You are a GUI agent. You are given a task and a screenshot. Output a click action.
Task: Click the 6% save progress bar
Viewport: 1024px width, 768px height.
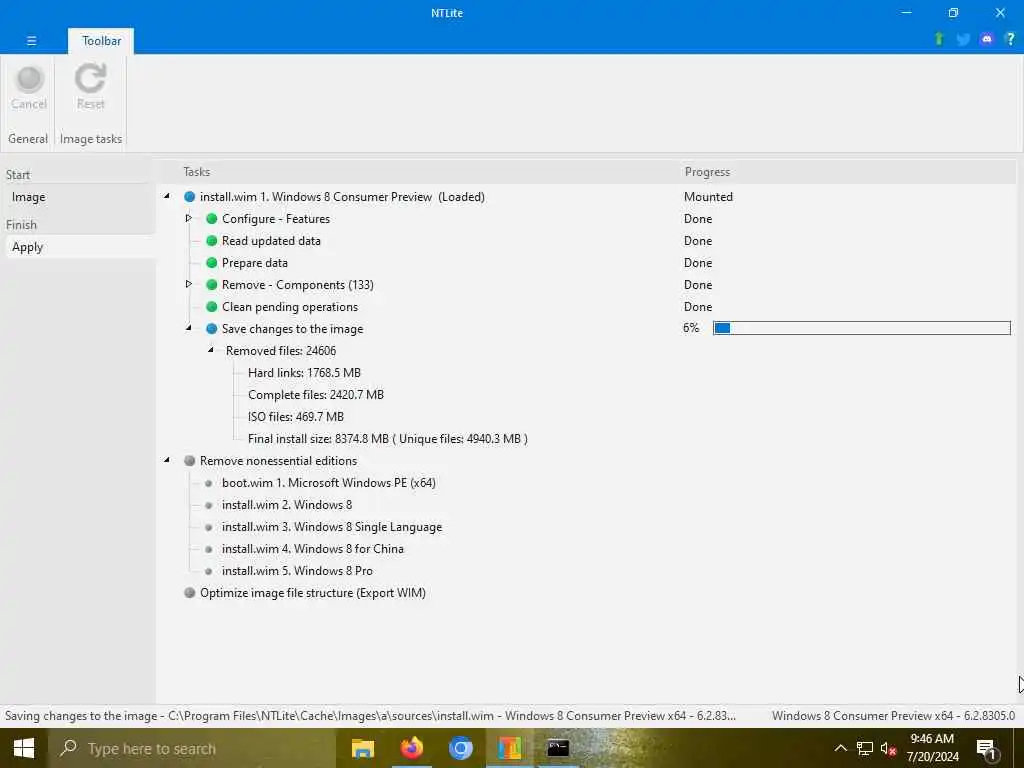click(861, 328)
